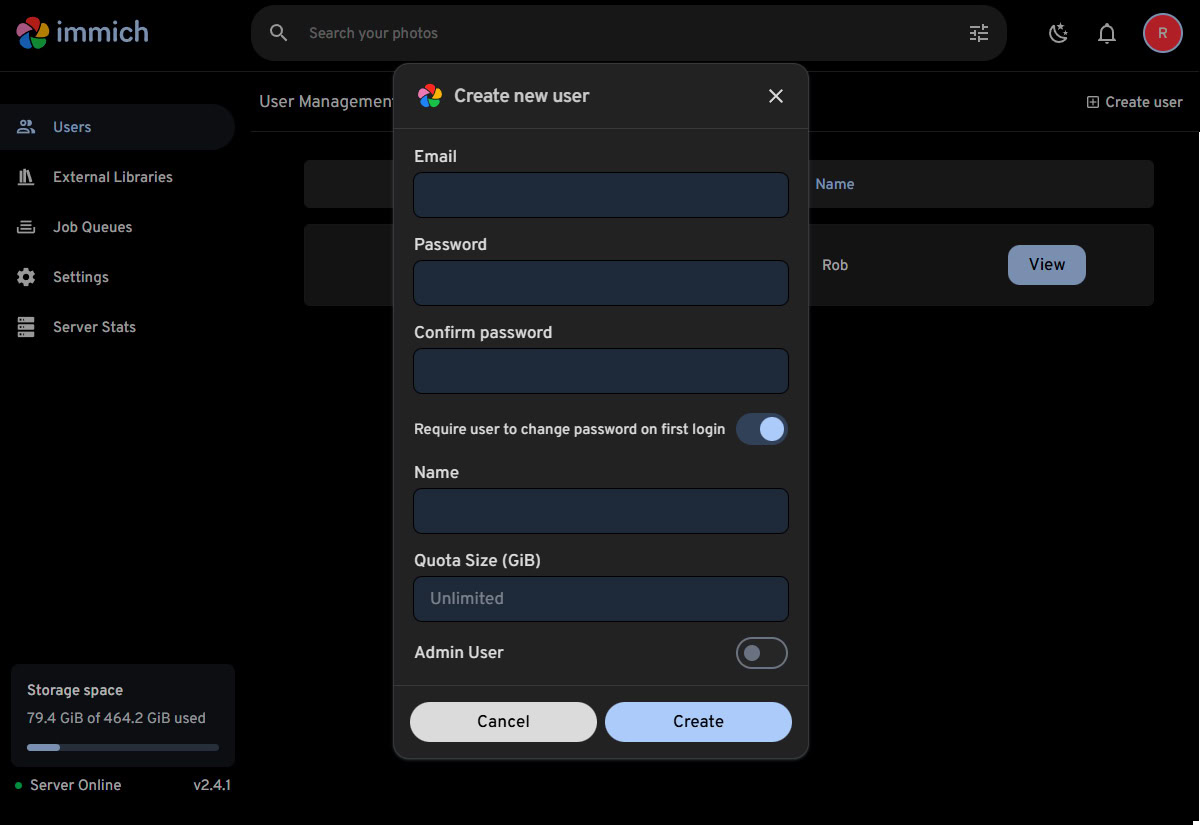Image resolution: width=1200 pixels, height=825 pixels.
Task: Open the Create user dialog from the header
Action: (1134, 101)
